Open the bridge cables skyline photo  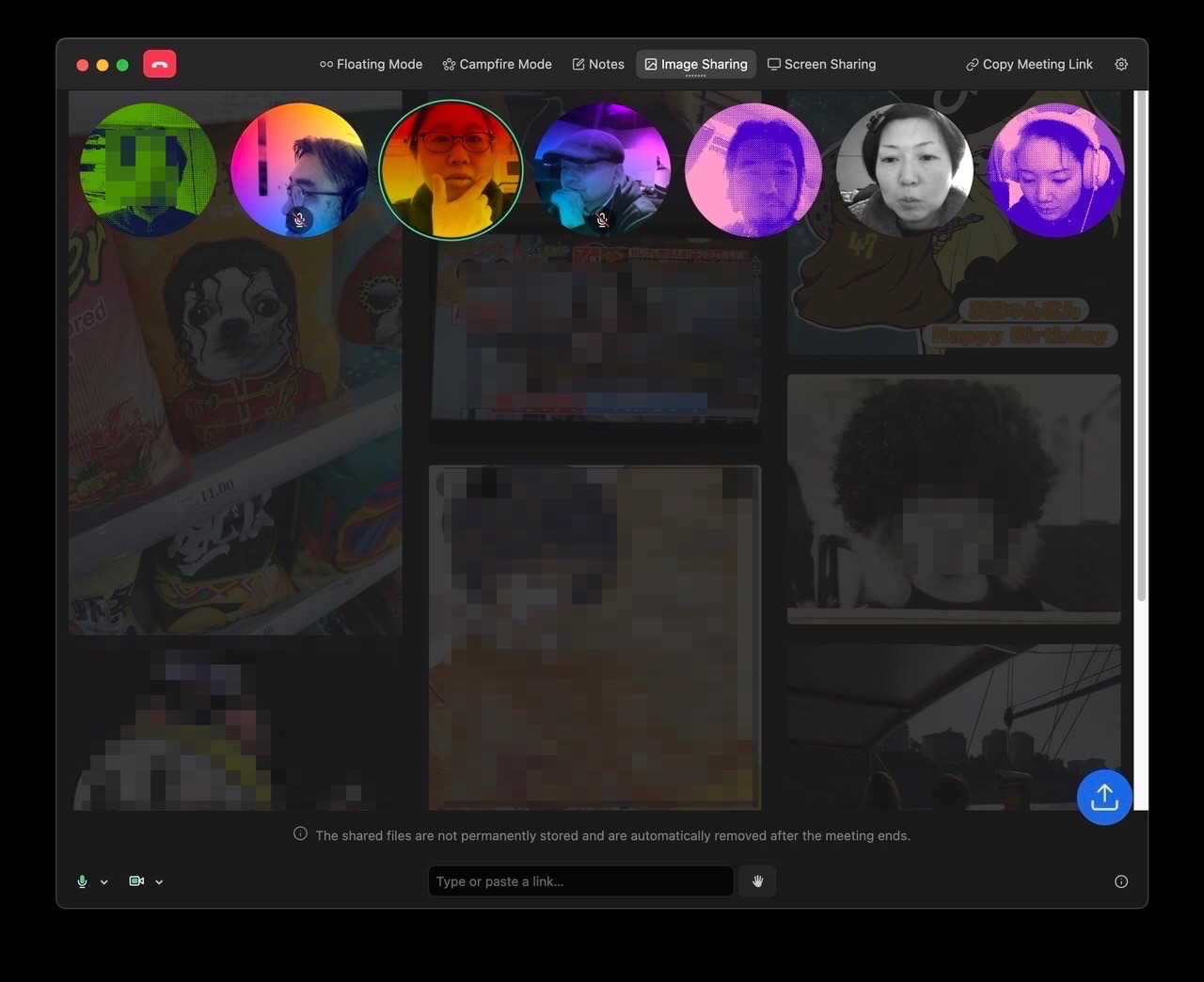click(x=954, y=727)
